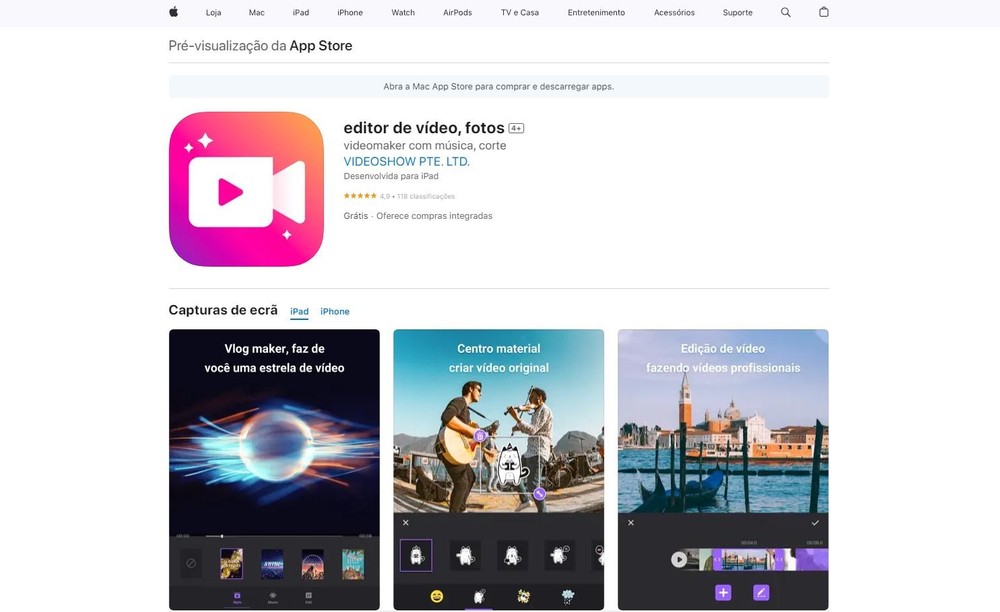Viewport: 1000px width, 612px height.
Task: Click the star rating next to 4,9
Action: (x=360, y=196)
